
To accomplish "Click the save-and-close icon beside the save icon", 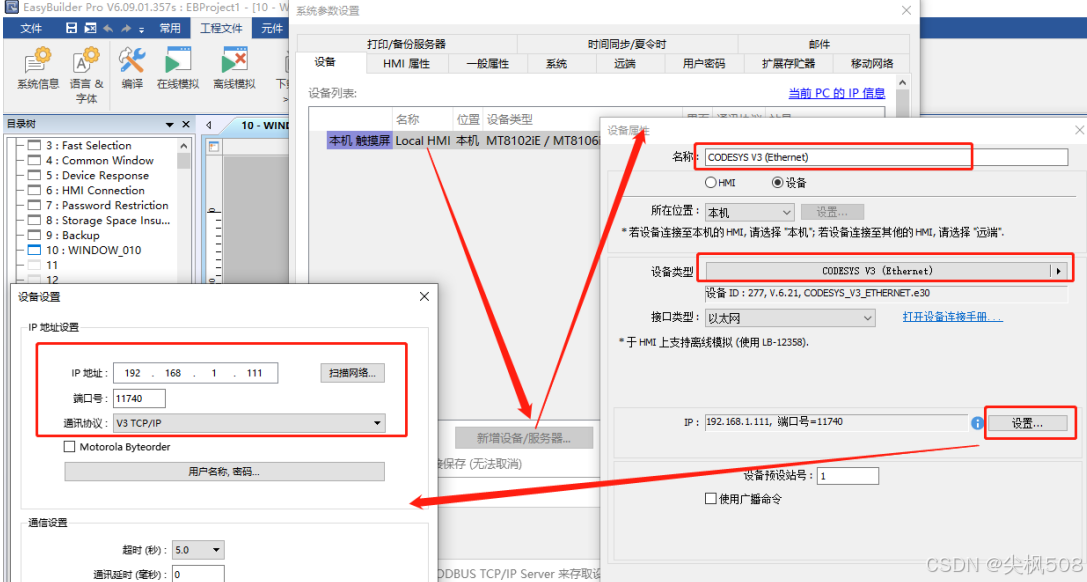I will [x=90, y=28].
